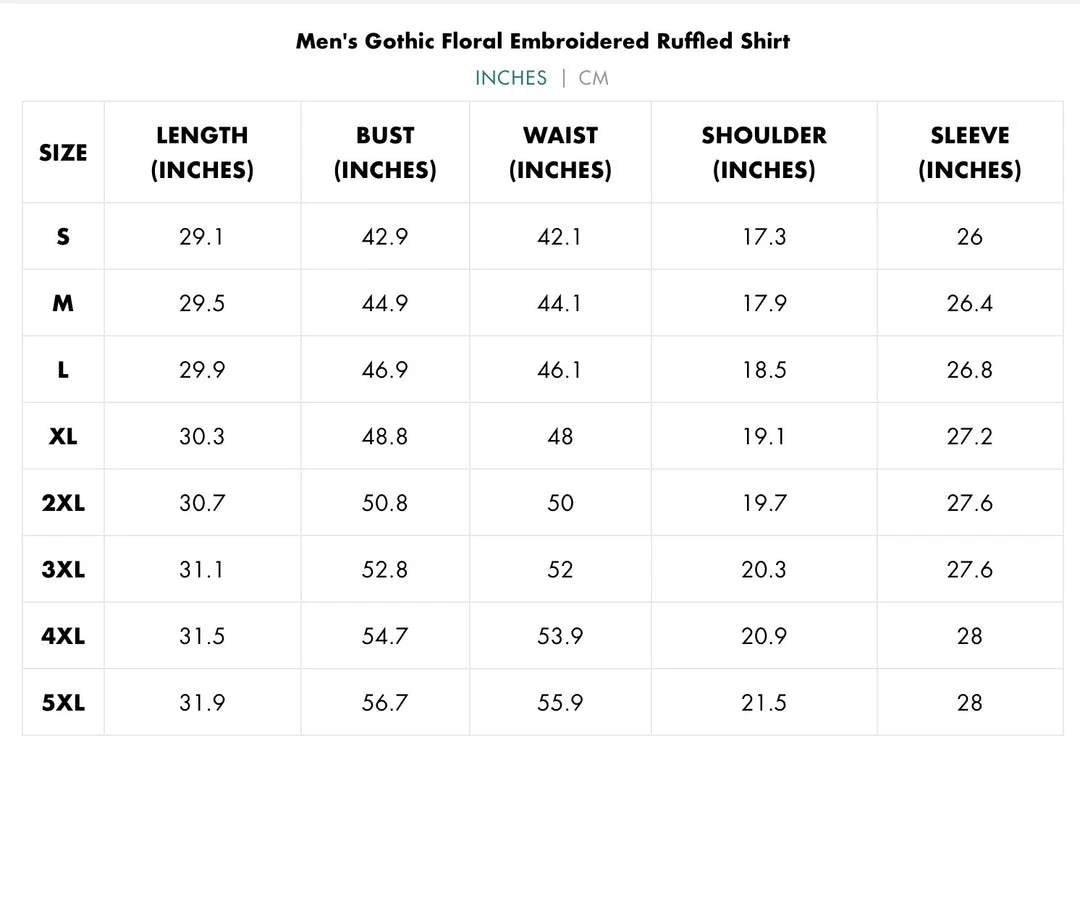Select the 2XL size row label
Viewport: 1080px width, 919px height.
[63, 503]
